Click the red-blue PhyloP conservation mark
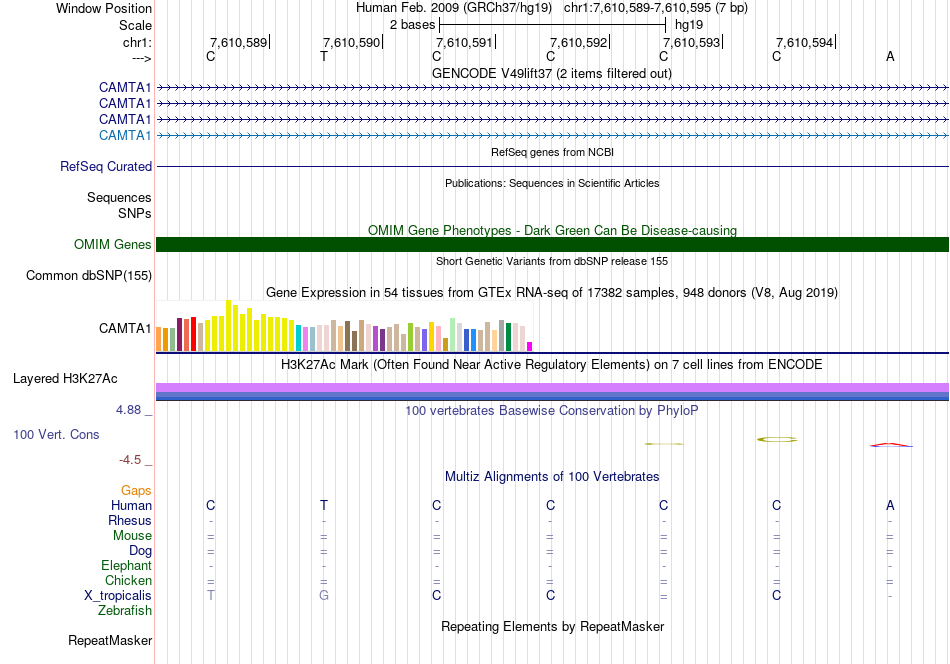 [891, 445]
